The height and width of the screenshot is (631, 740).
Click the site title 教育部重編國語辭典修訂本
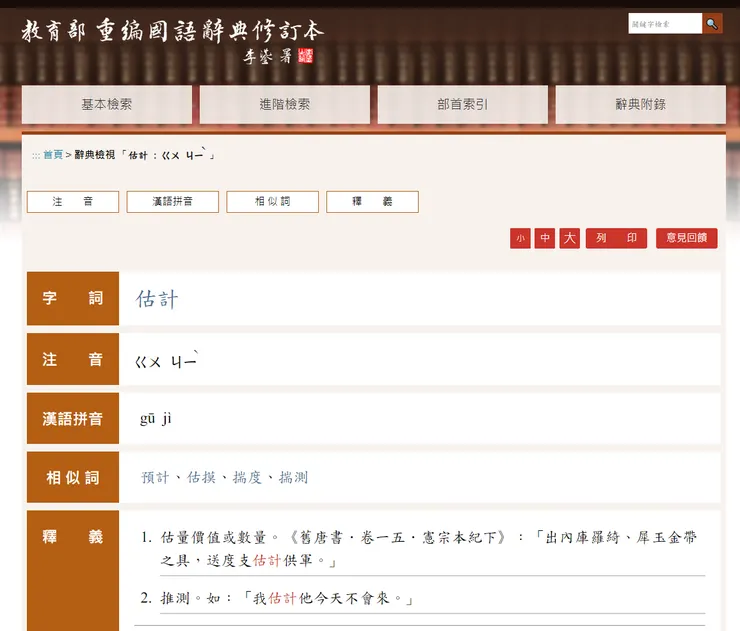click(x=173, y=31)
